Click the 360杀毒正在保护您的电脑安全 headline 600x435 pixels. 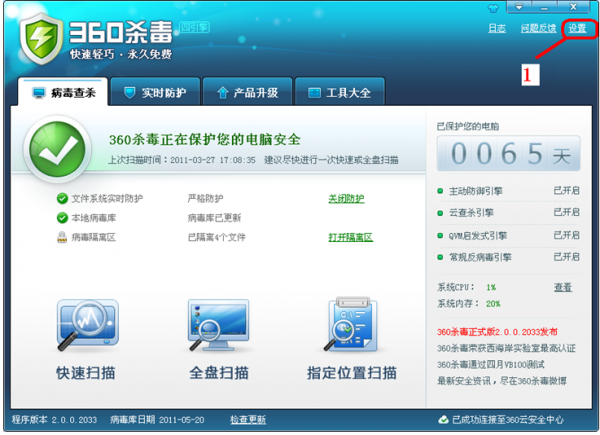tap(205, 140)
